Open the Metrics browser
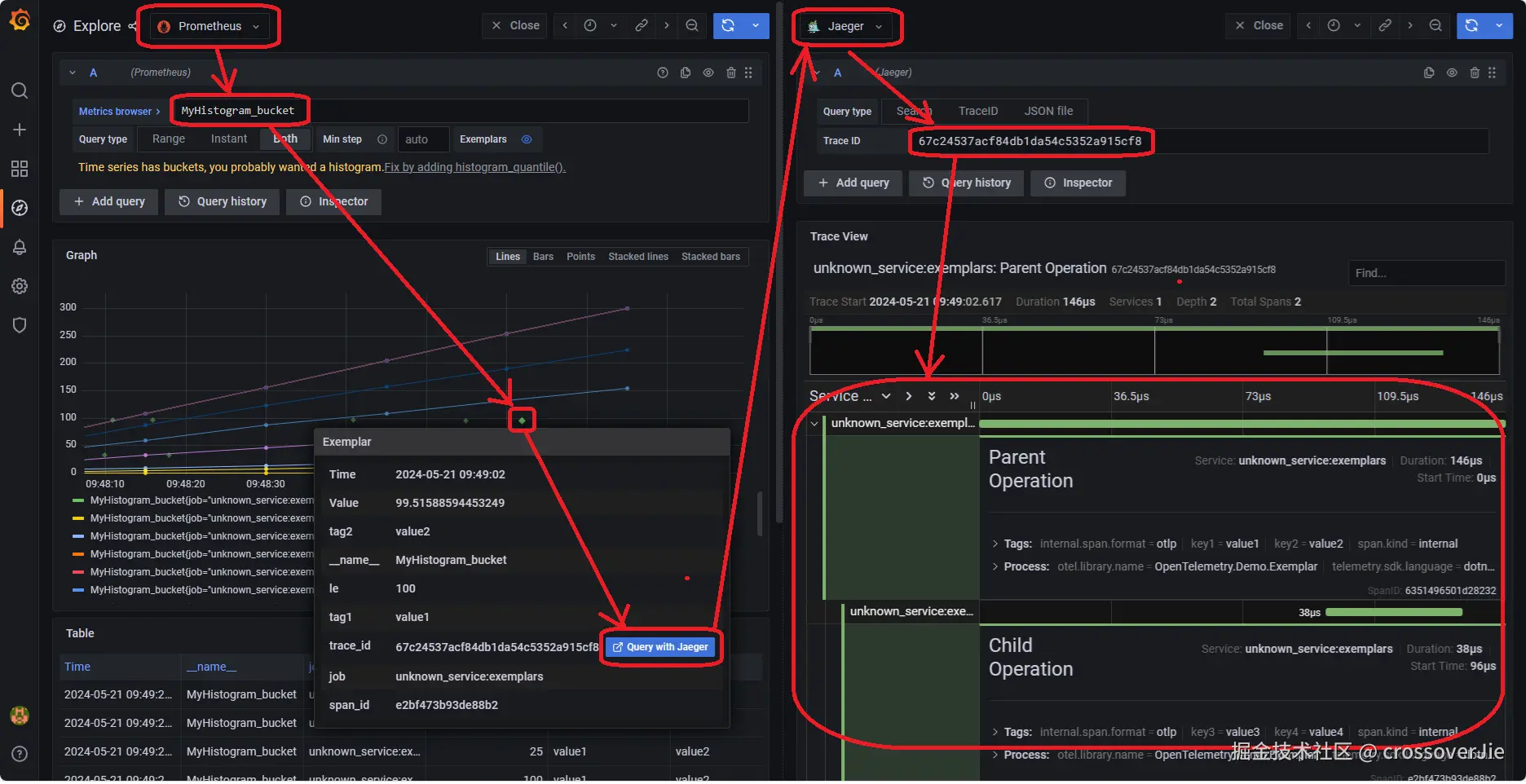This screenshot has width=1526, height=784. pos(119,111)
